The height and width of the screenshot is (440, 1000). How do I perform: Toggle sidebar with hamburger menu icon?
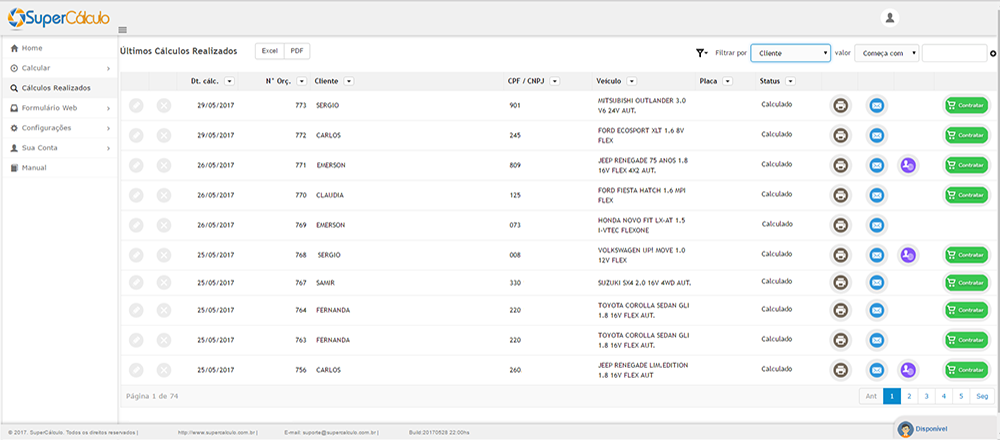pyautogui.click(x=123, y=29)
